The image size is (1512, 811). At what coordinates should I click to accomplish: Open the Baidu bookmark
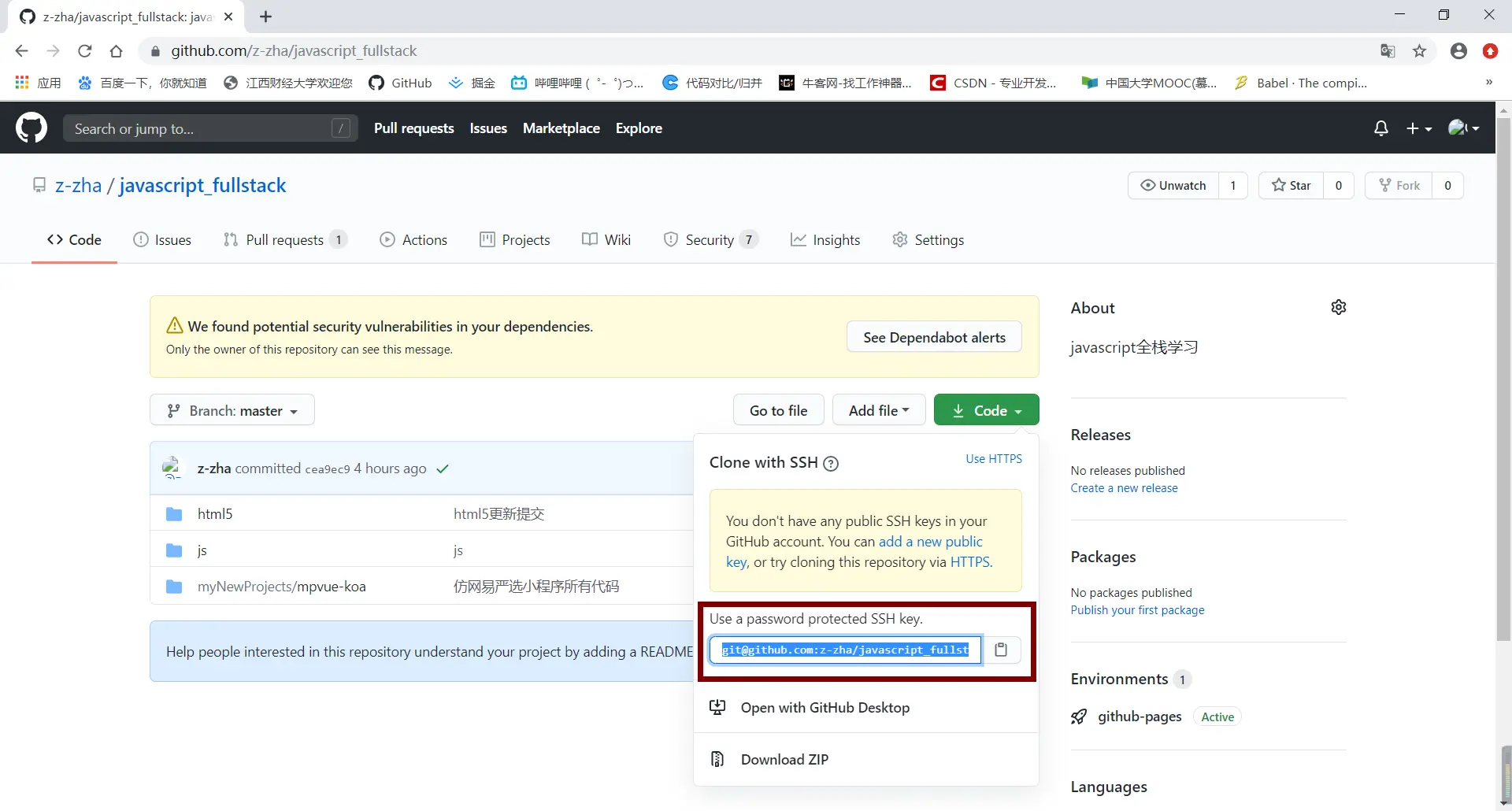[x=143, y=83]
